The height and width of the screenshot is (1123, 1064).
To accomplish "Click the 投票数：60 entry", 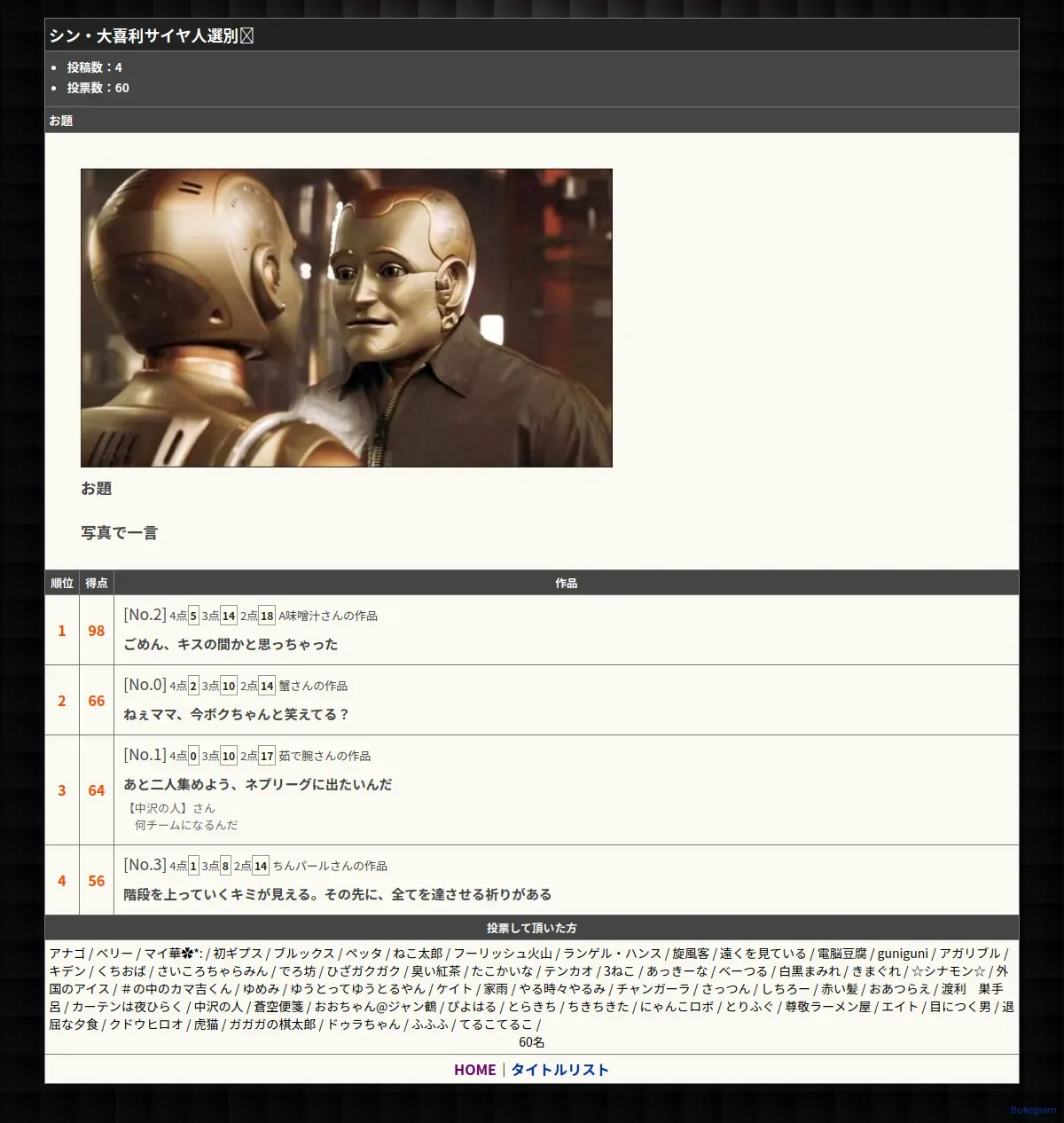I will [x=98, y=88].
